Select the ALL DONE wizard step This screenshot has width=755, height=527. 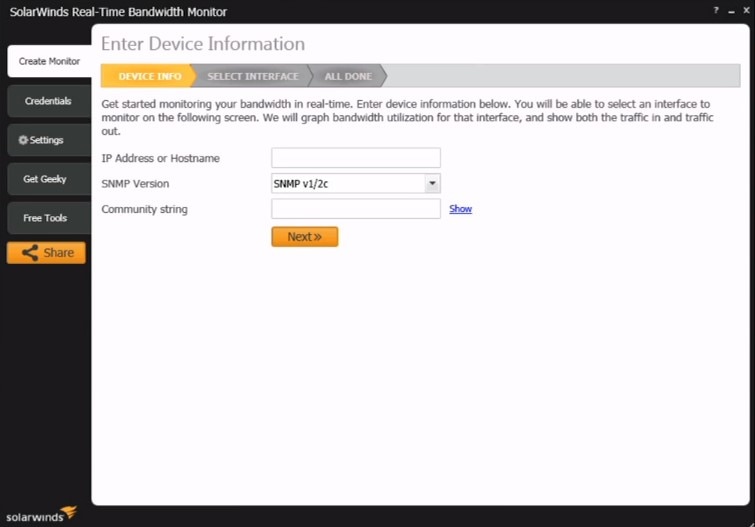tap(348, 76)
